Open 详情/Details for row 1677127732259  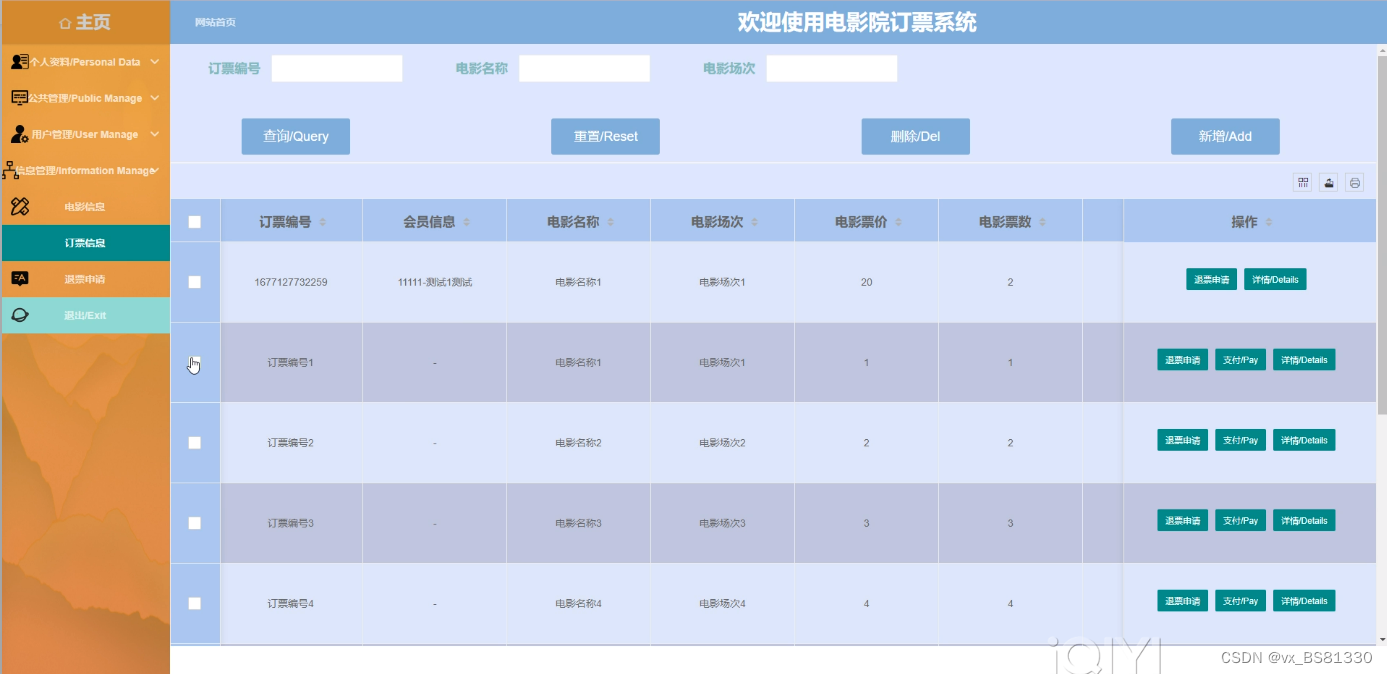point(1275,279)
